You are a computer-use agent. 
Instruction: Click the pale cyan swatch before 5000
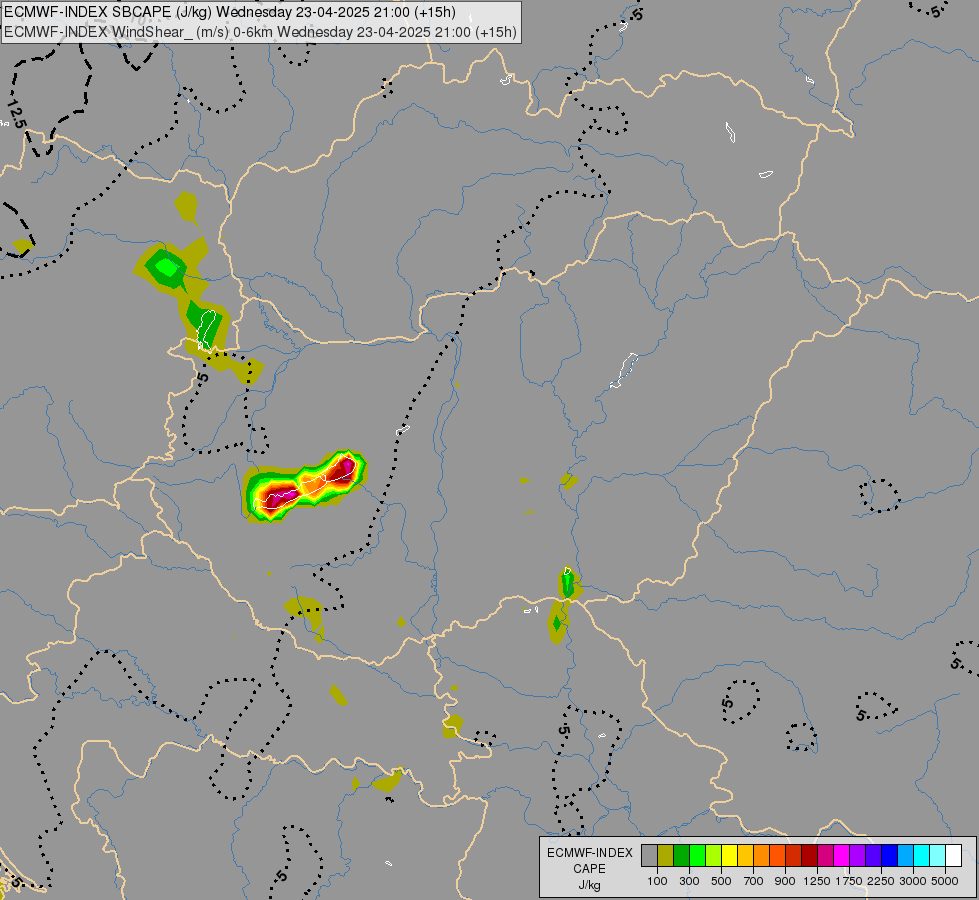pos(937,856)
